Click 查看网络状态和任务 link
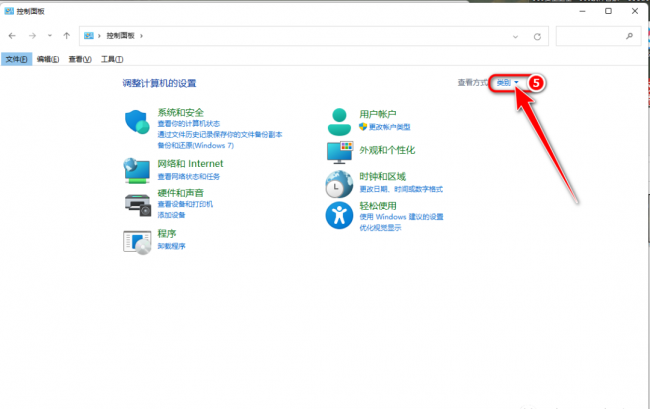The height and width of the screenshot is (409, 650). point(189,177)
